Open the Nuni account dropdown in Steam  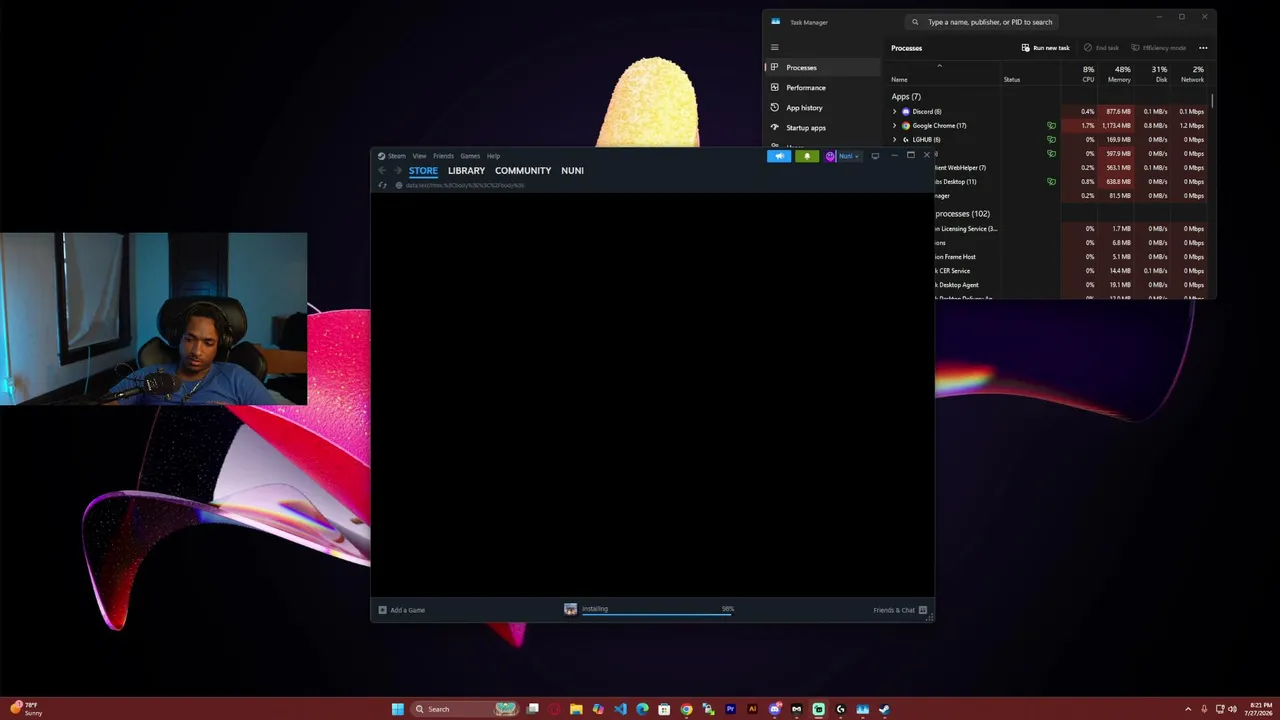(x=848, y=156)
